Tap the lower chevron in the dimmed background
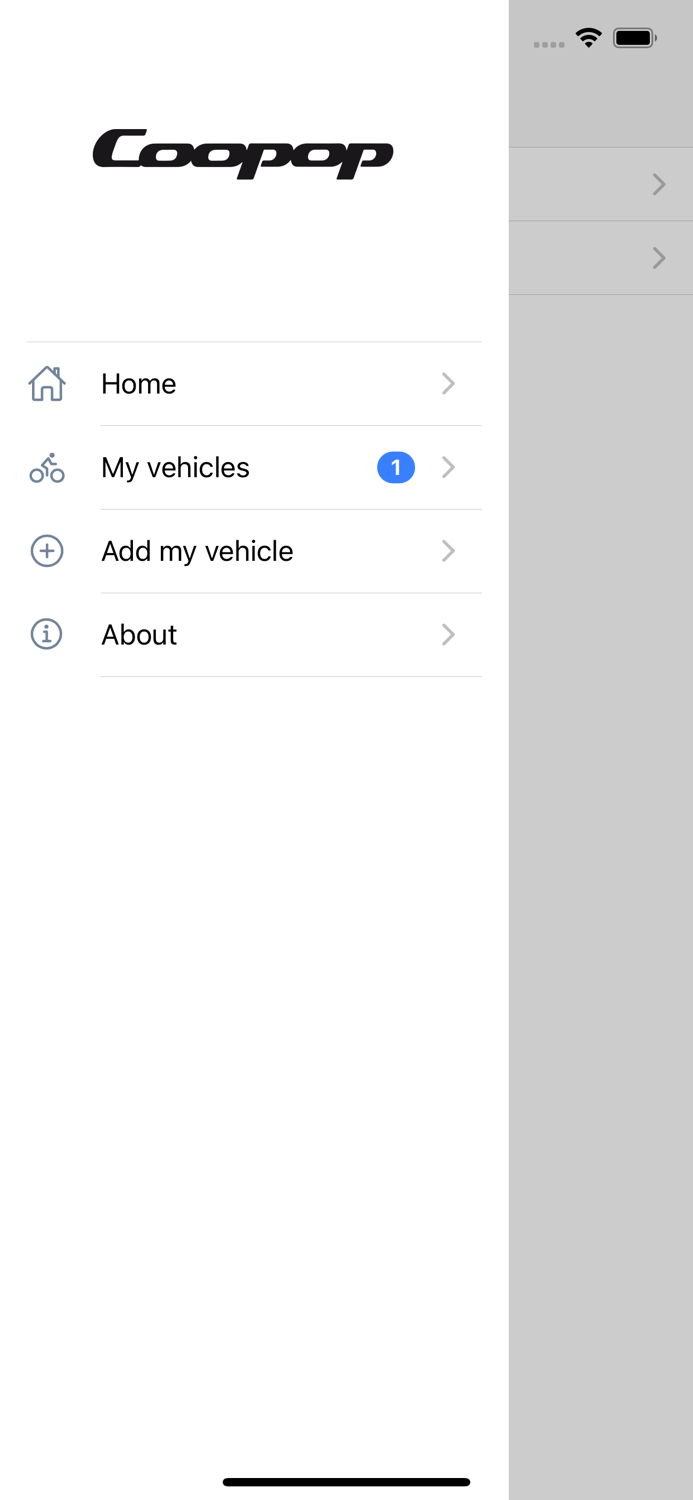Screen dimensions: 693x1500 pos(658,258)
